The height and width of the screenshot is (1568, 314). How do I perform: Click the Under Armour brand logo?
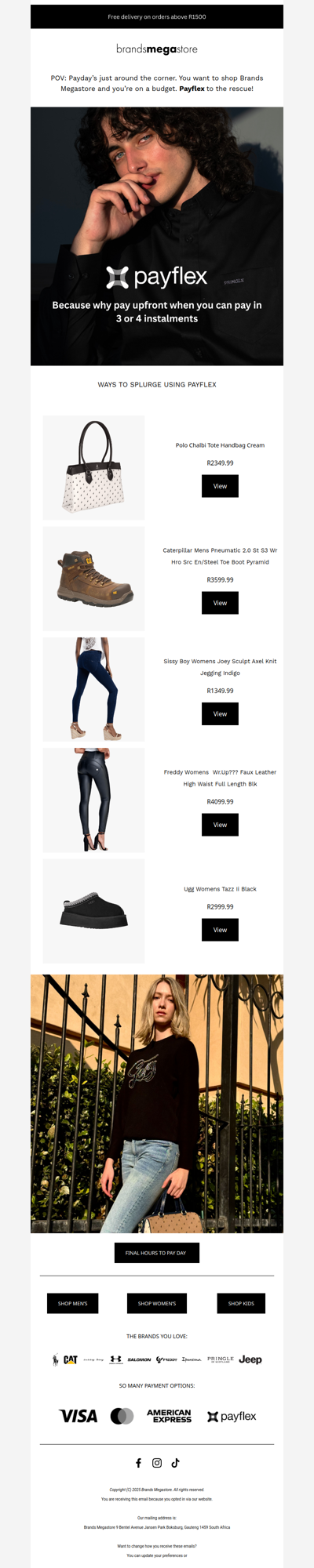pos(116,1359)
